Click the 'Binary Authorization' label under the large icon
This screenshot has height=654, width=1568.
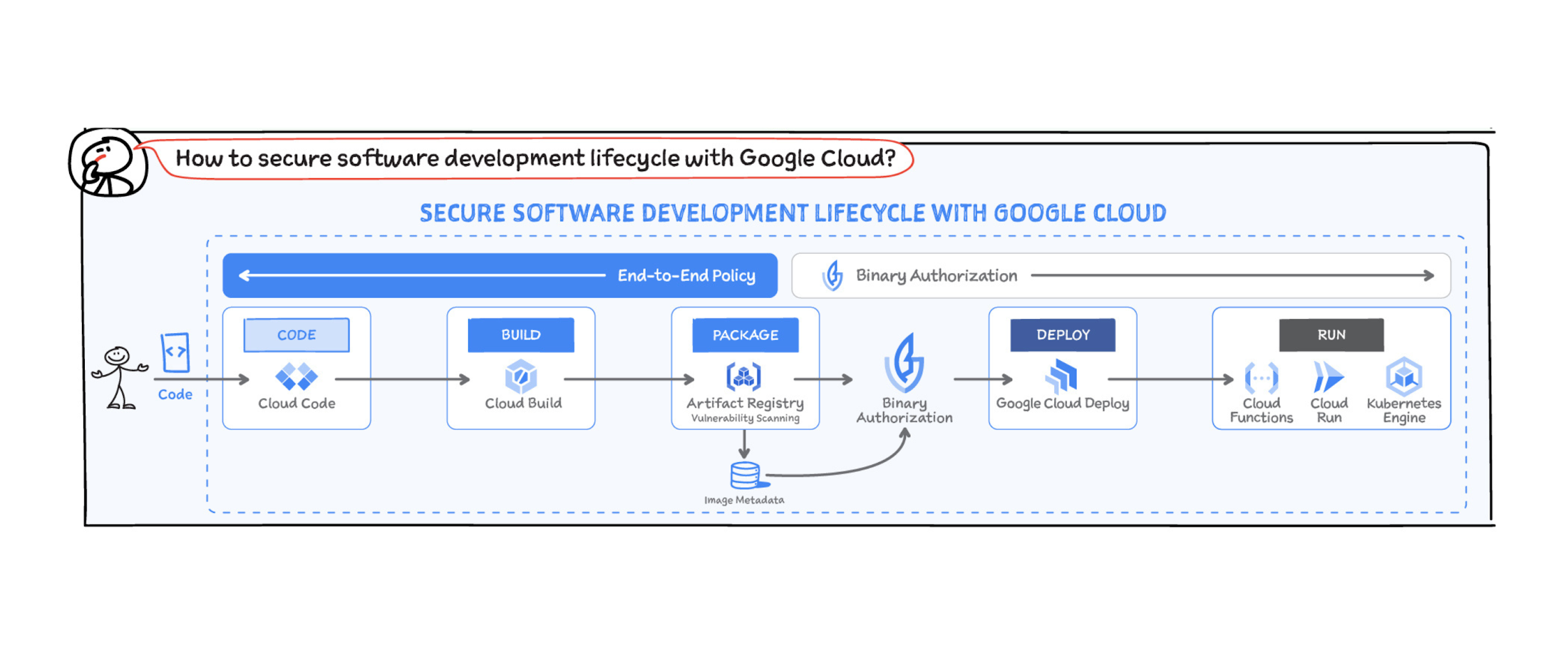pos(904,410)
